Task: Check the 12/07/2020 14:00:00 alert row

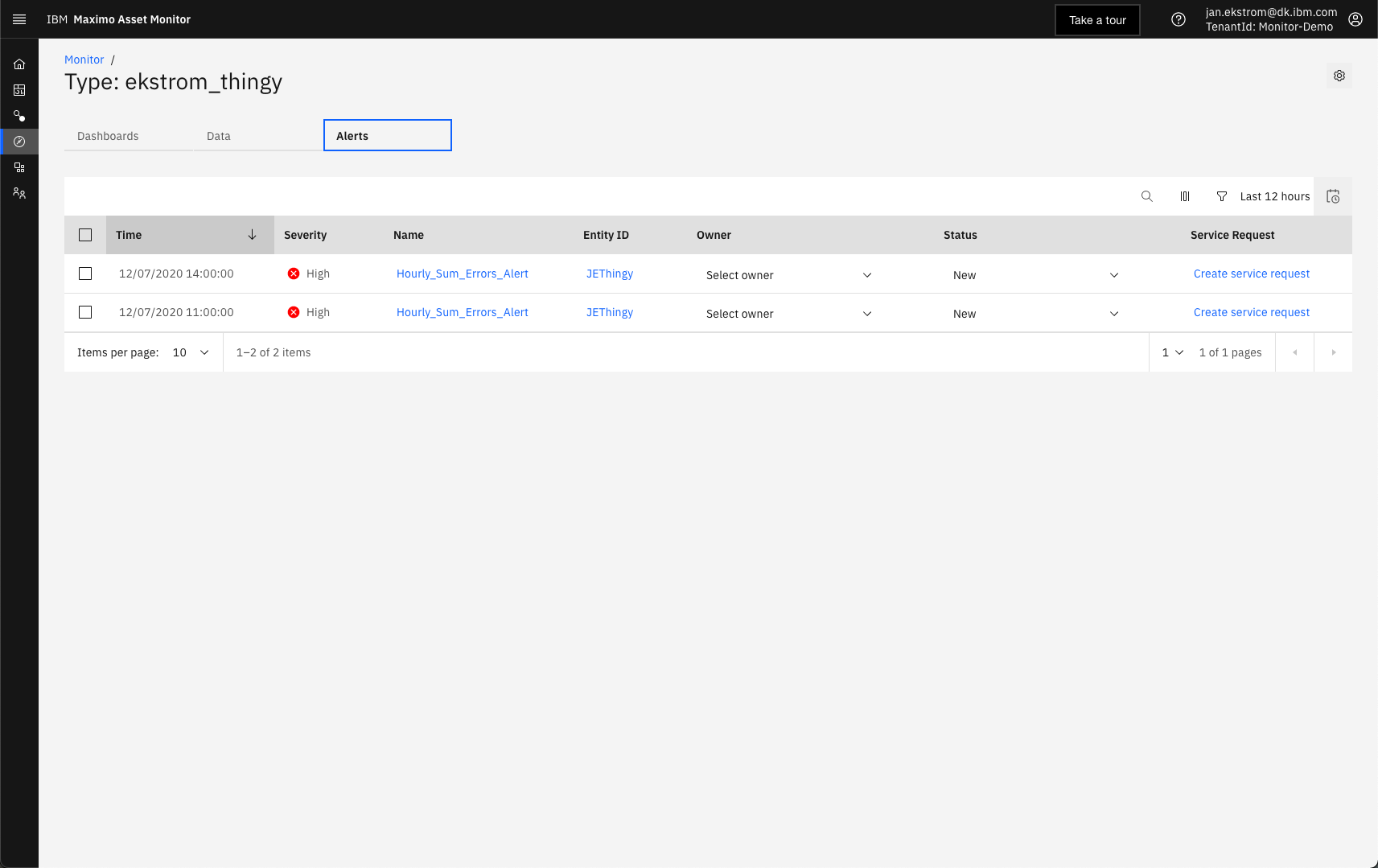Action: pos(85,274)
